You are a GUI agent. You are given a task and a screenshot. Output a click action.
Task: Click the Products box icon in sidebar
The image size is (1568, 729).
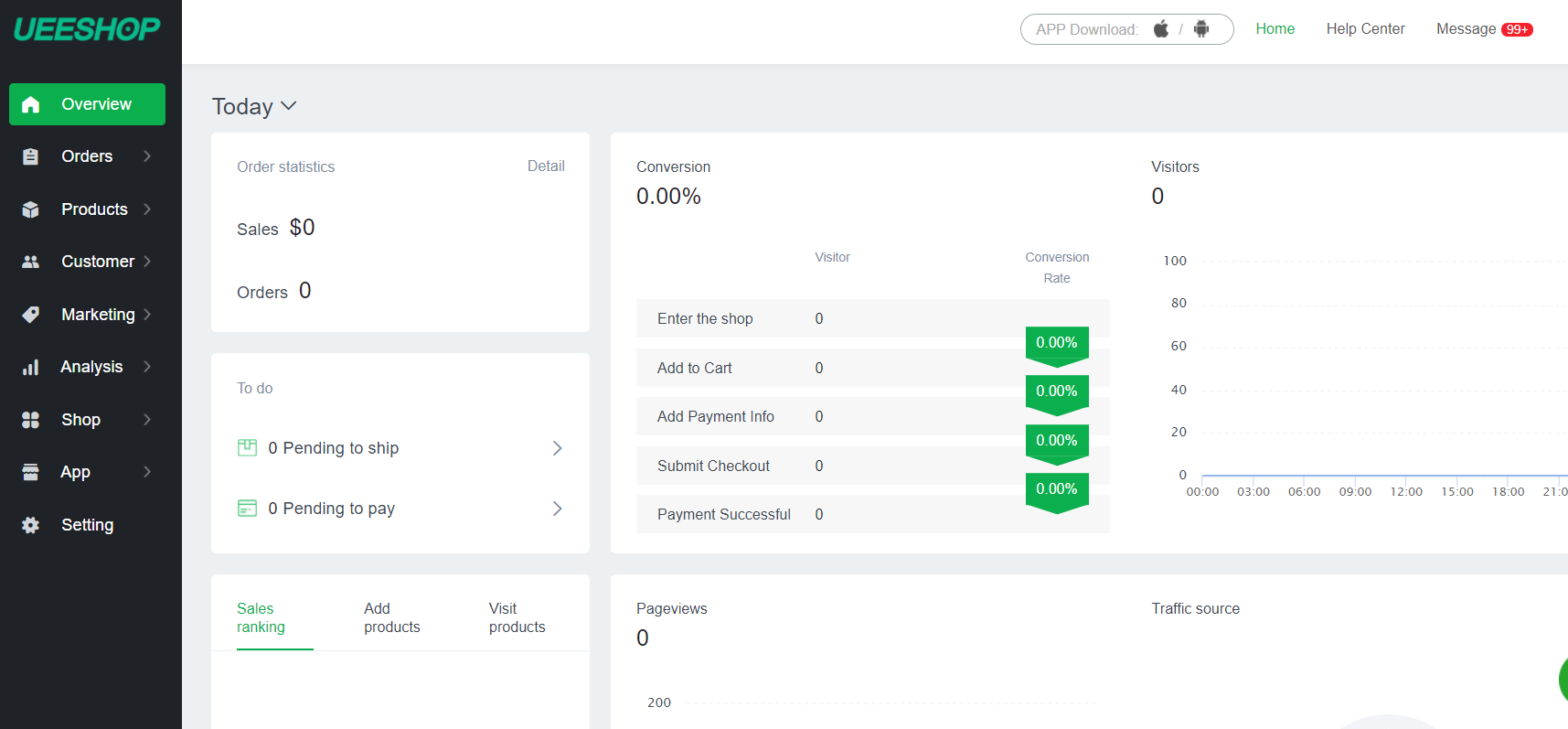click(x=30, y=209)
